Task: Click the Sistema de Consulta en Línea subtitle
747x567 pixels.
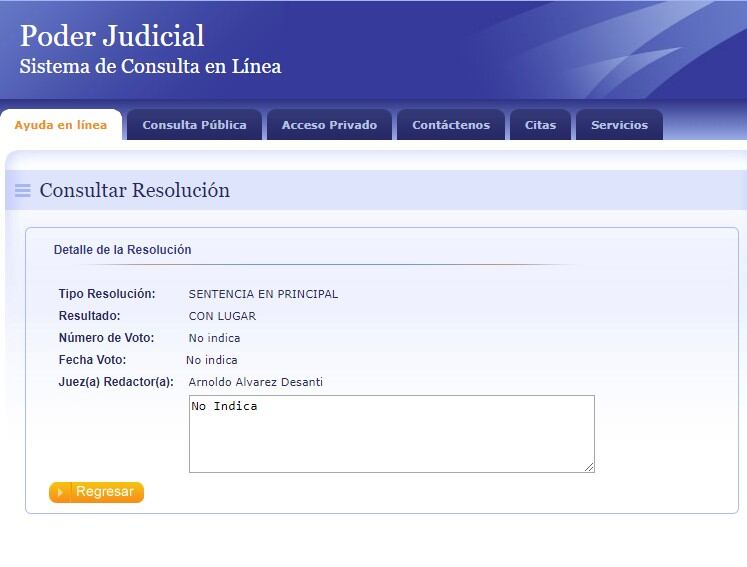Action: (x=150, y=67)
